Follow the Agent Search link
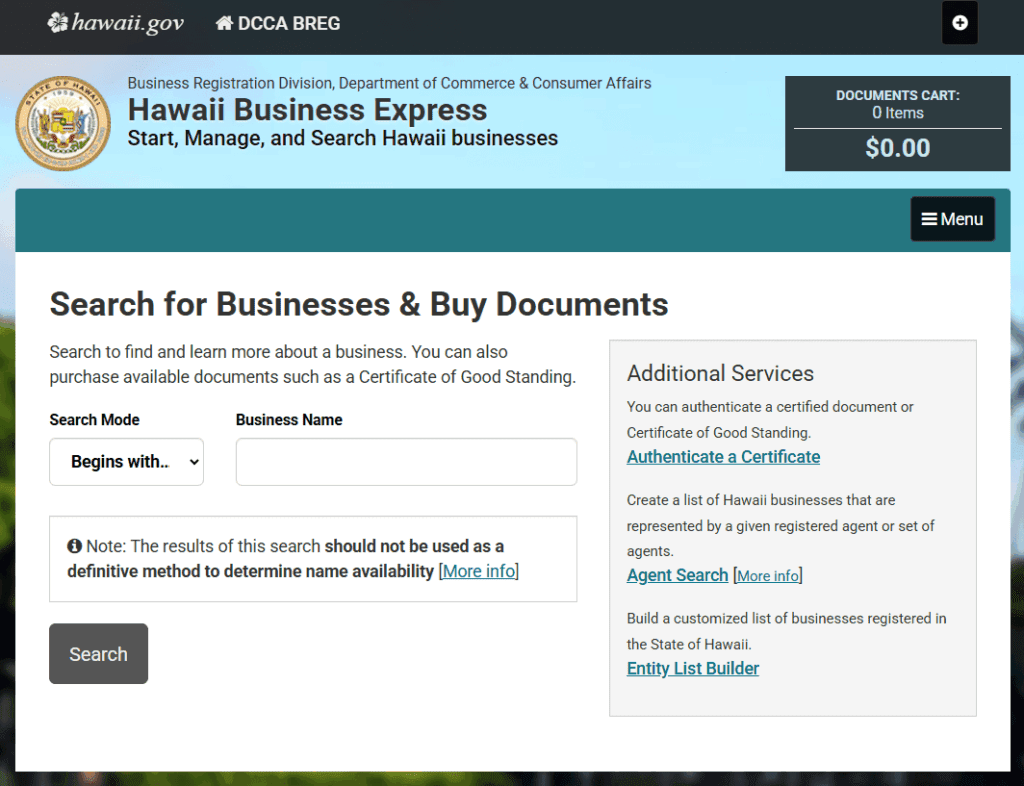Image resolution: width=1024 pixels, height=786 pixels. point(677,575)
